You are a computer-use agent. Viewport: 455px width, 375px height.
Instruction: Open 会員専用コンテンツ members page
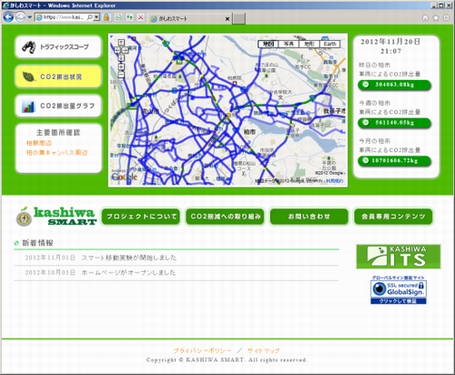click(x=393, y=216)
